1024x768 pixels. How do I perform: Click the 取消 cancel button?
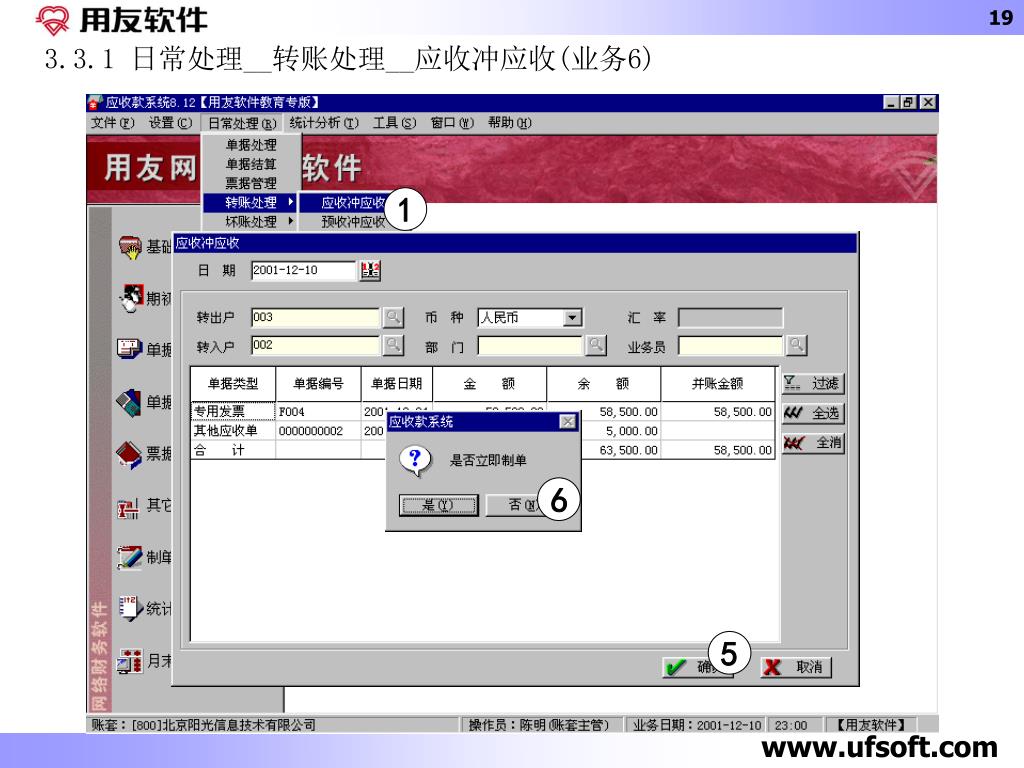coord(796,667)
